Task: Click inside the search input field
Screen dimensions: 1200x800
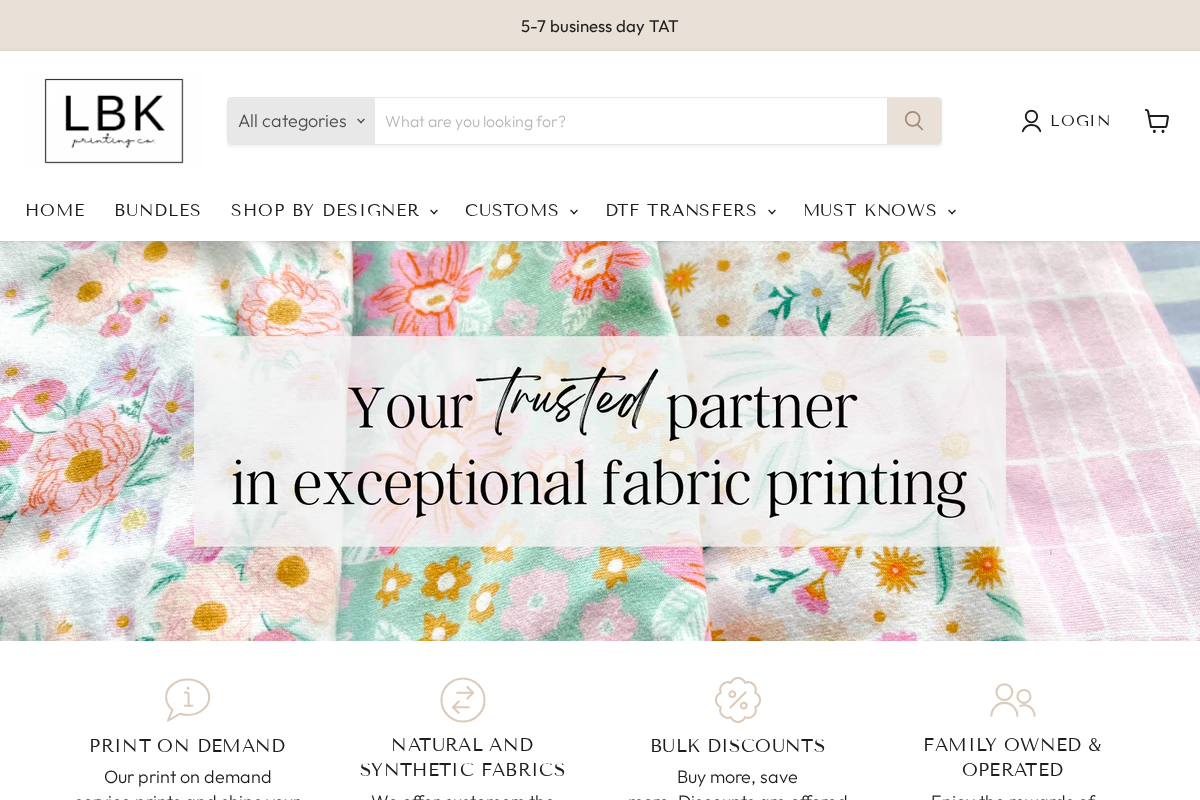Action: [630, 120]
